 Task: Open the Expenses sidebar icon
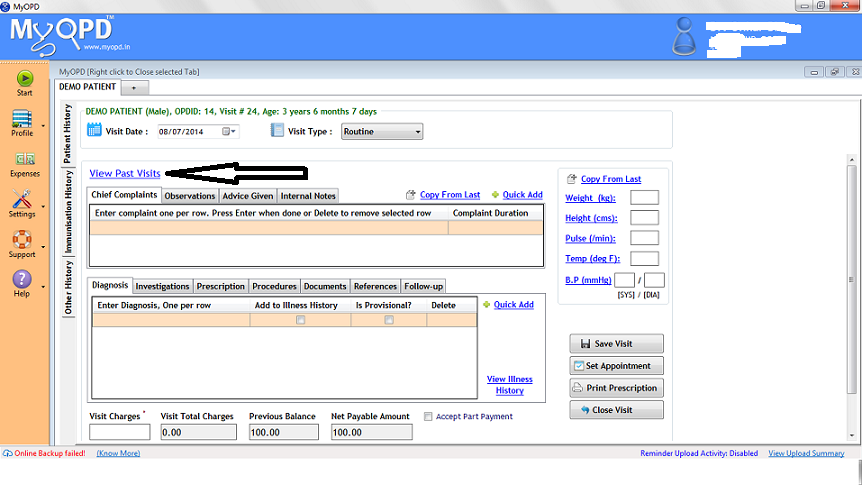25,159
